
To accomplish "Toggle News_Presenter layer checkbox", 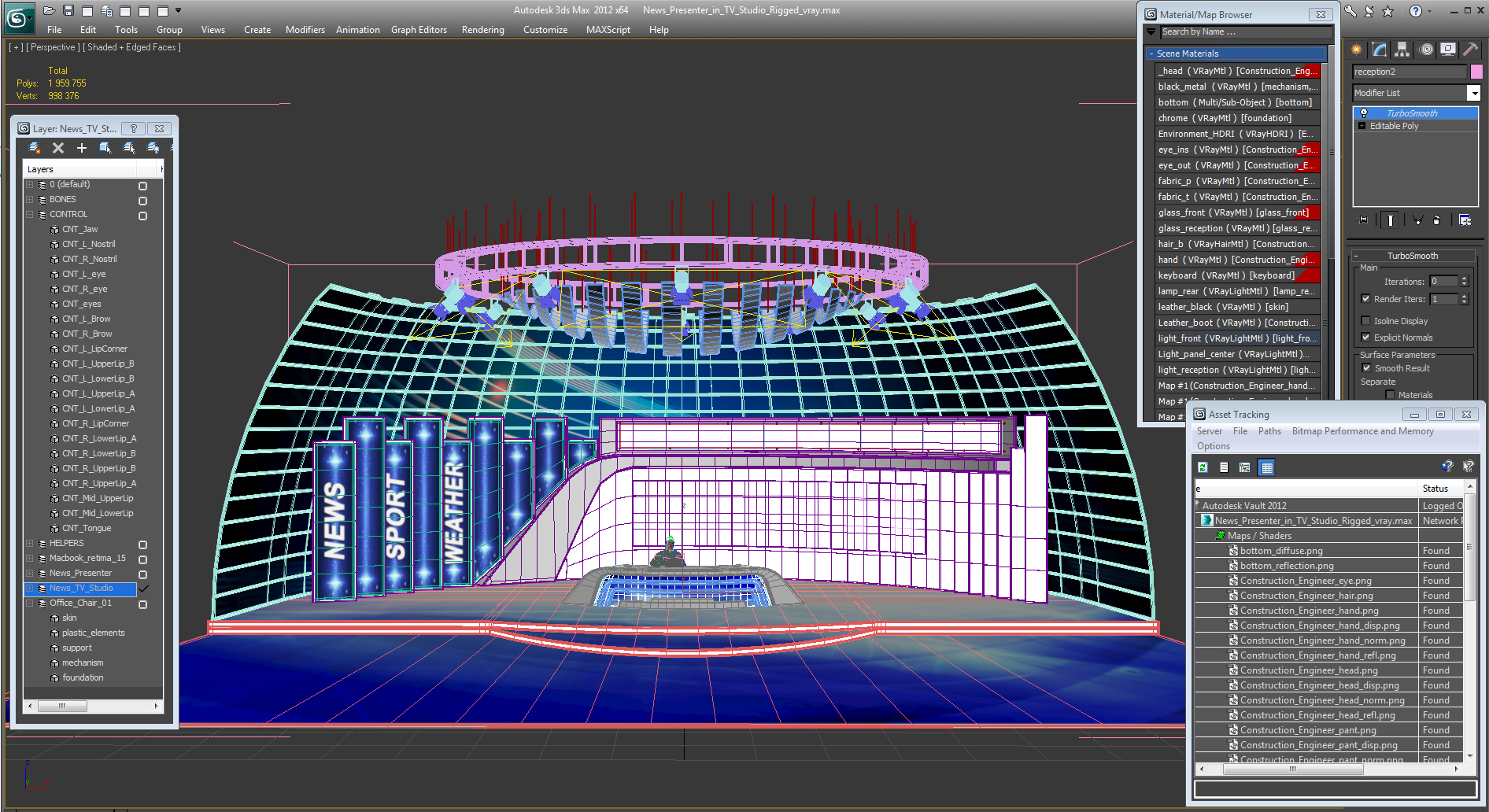I will [142, 574].
